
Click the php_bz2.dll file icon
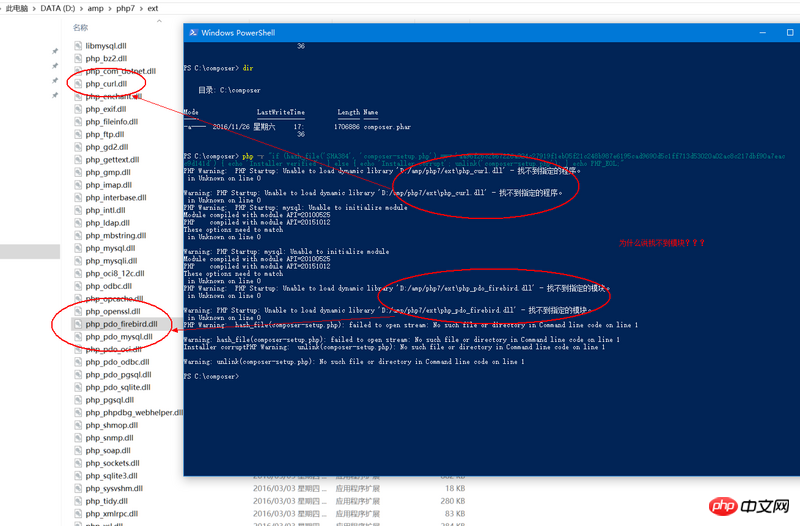(78, 58)
